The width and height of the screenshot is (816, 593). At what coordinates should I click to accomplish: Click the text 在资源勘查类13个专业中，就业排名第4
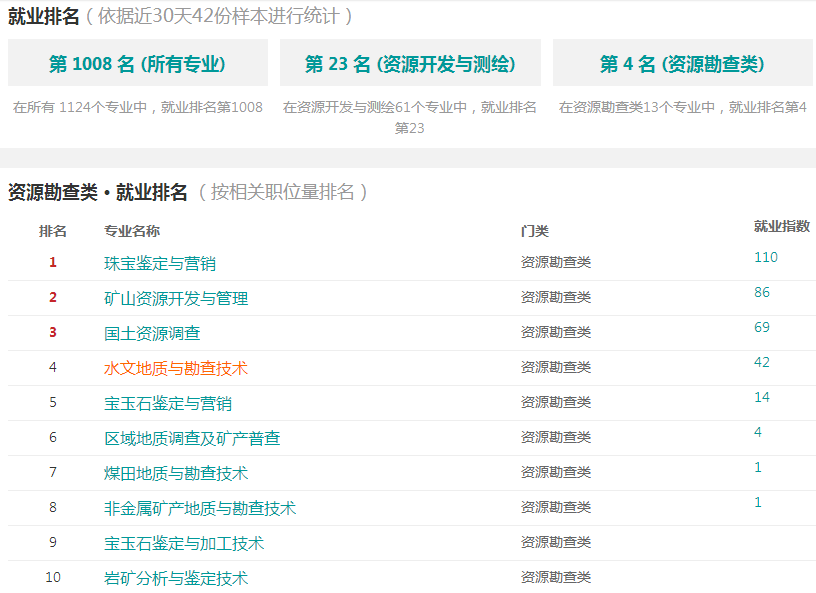click(x=682, y=107)
